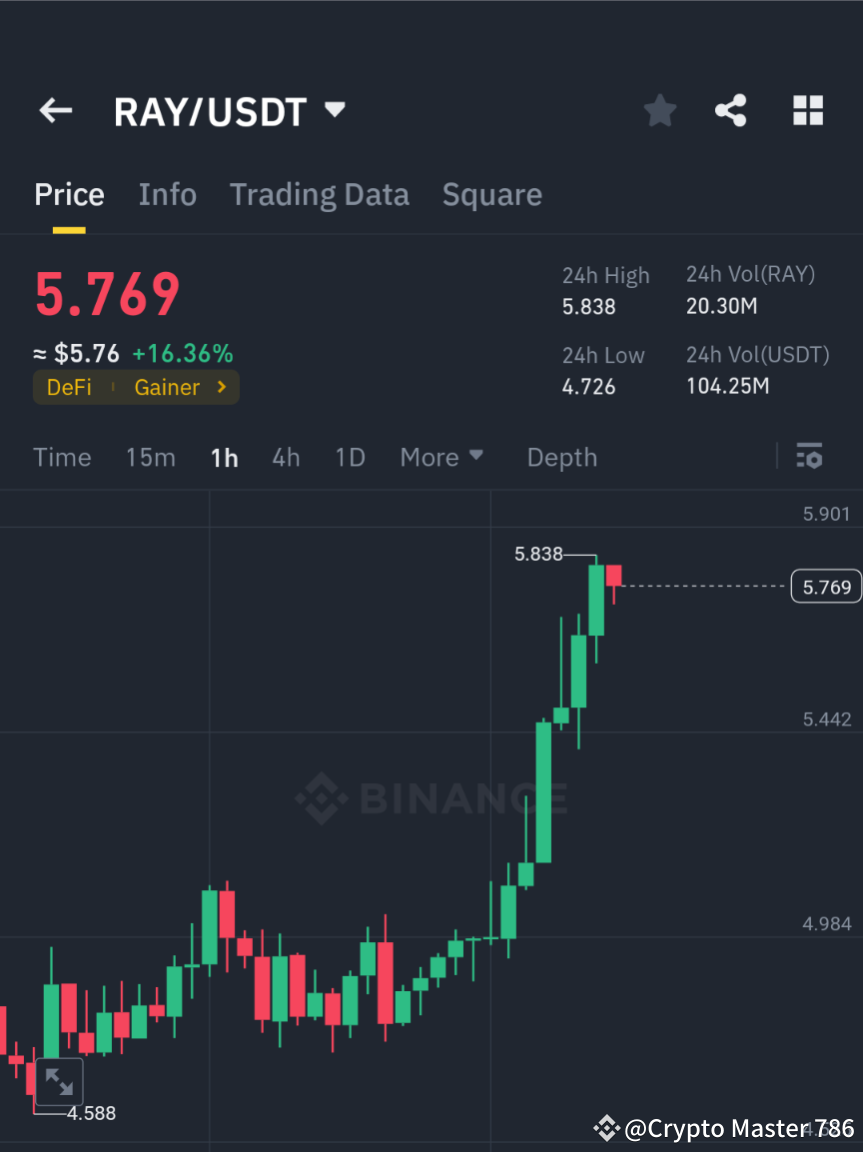View the Depth chart
The image size is (863, 1152).
coord(561,457)
